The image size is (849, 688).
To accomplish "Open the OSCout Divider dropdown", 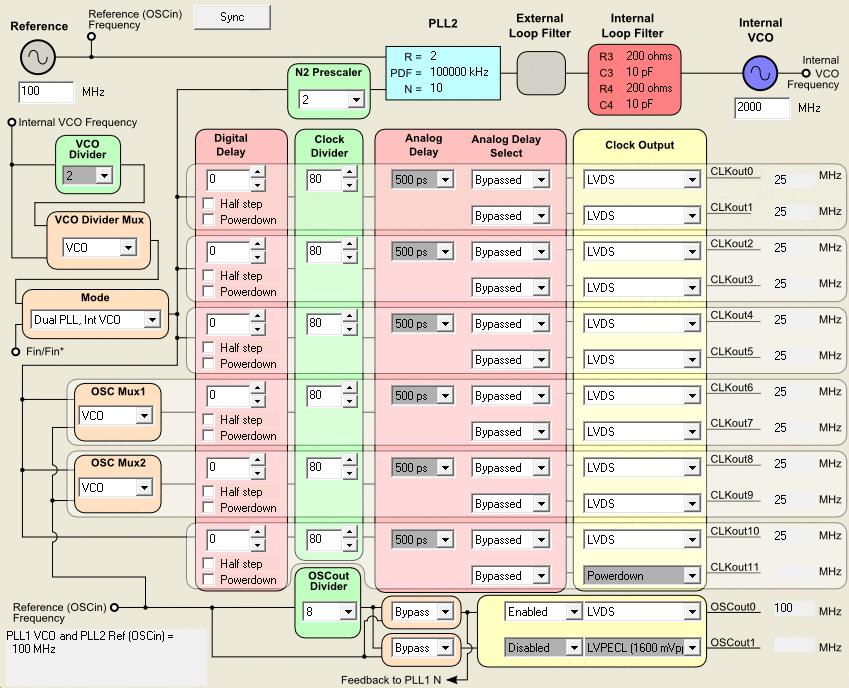I will 349,612.
